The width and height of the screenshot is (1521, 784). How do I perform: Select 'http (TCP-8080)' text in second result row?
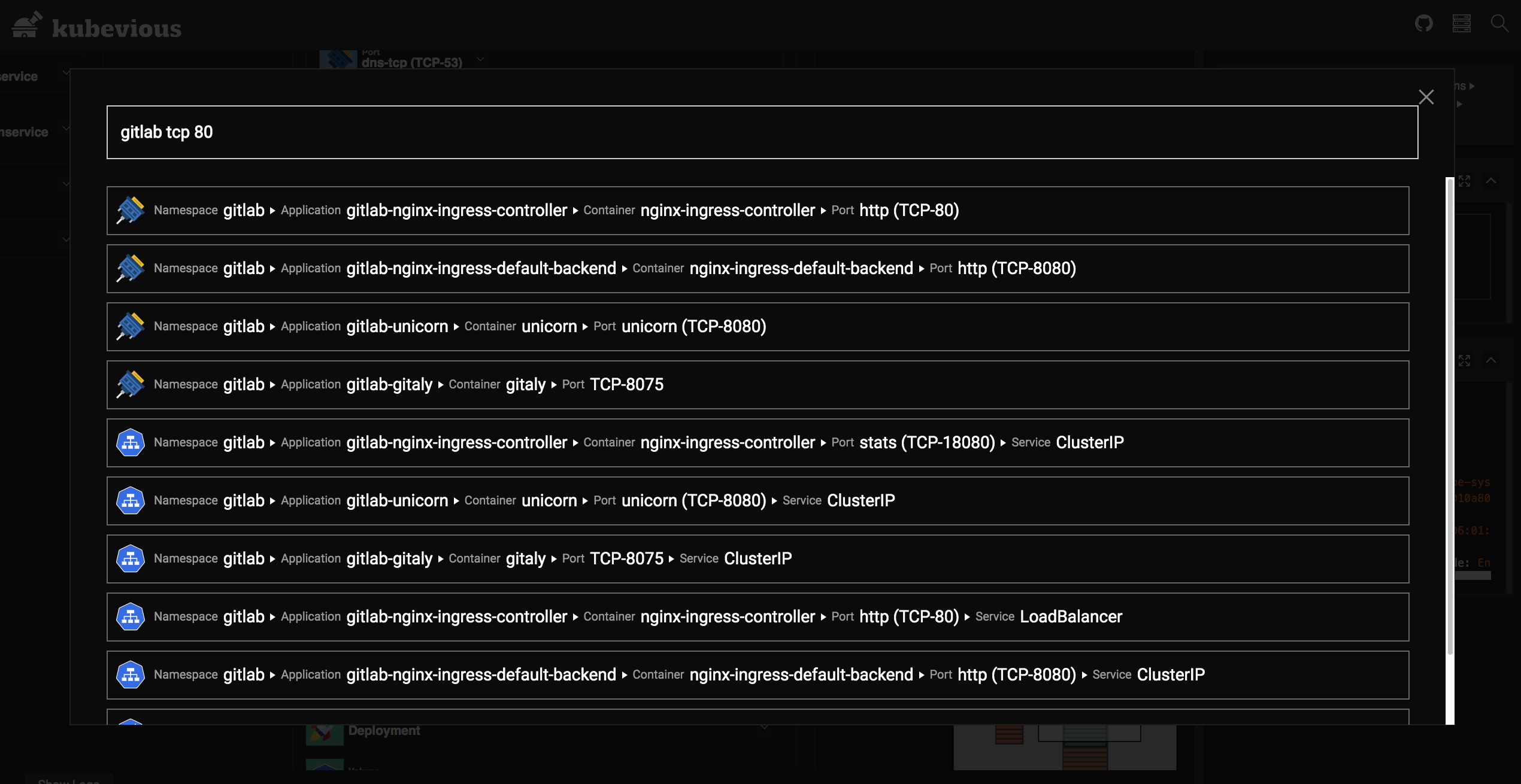[x=1017, y=268]
